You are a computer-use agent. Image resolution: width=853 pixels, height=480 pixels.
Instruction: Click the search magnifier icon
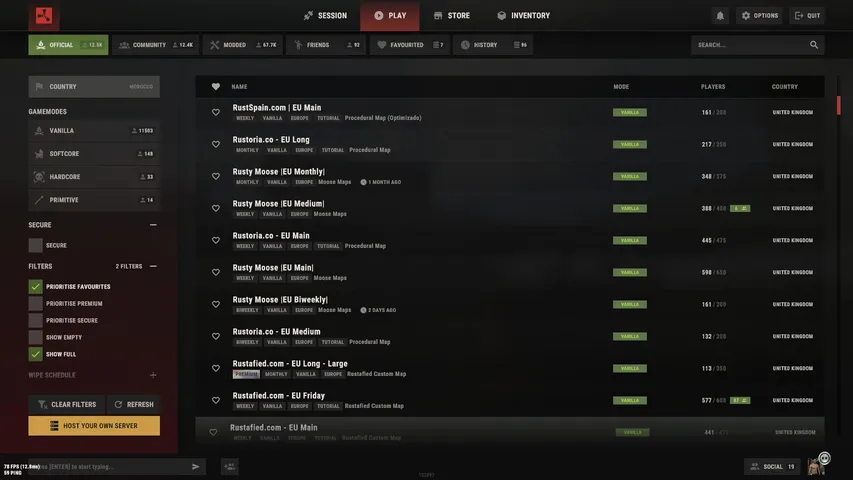tap(814, 45)
